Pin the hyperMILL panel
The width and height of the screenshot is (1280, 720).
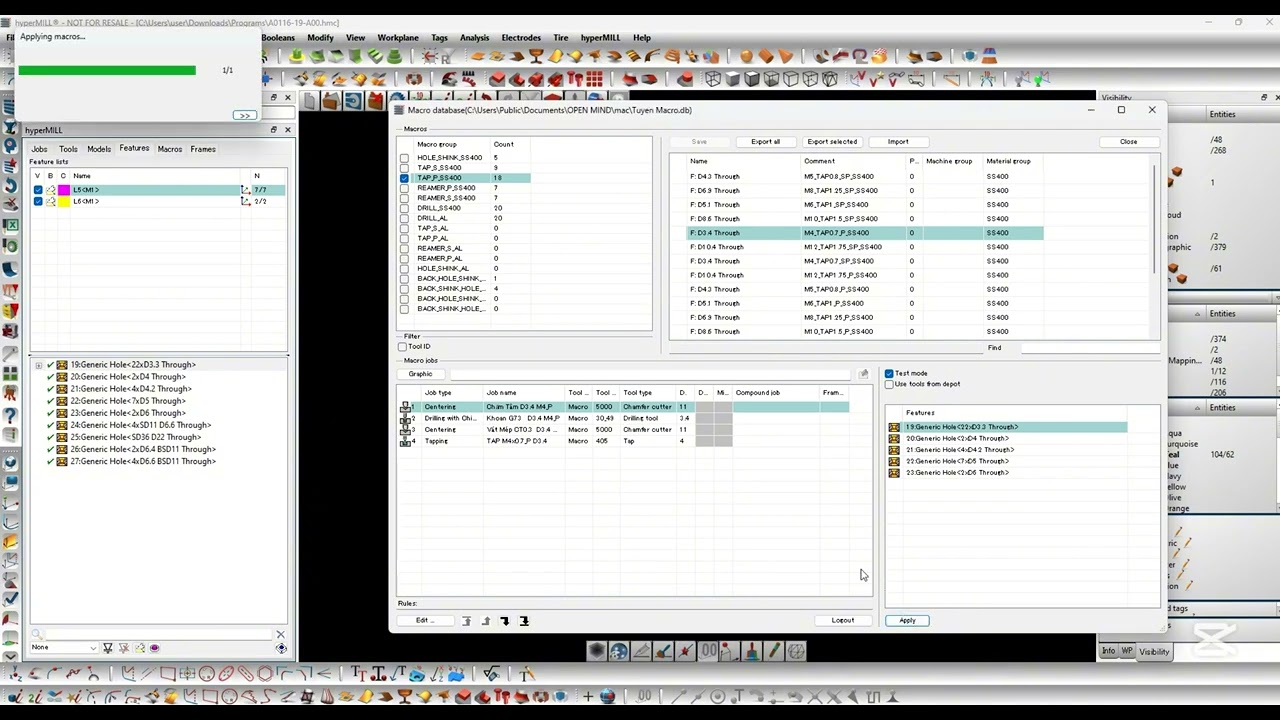pos(273,130)
